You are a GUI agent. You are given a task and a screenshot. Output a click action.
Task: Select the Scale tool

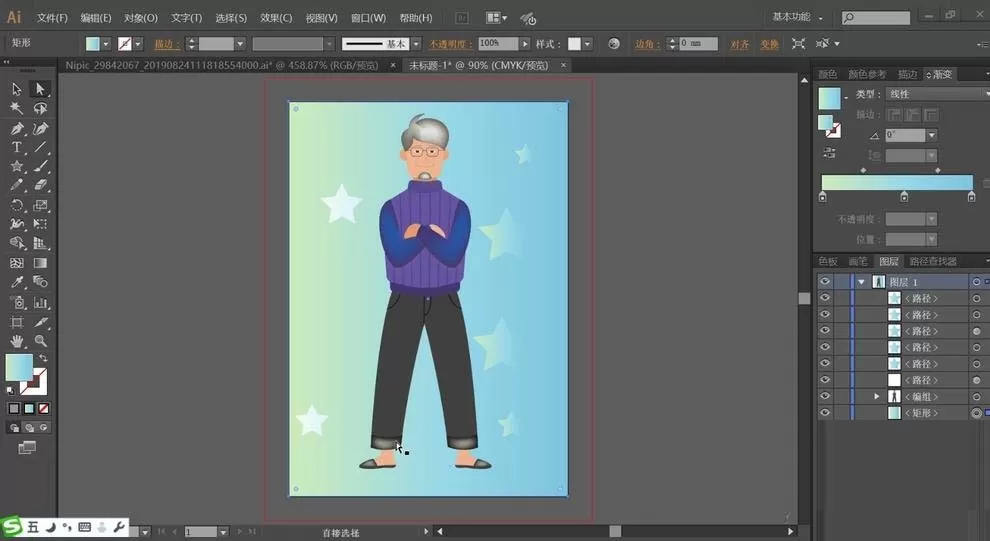point(40,205)
